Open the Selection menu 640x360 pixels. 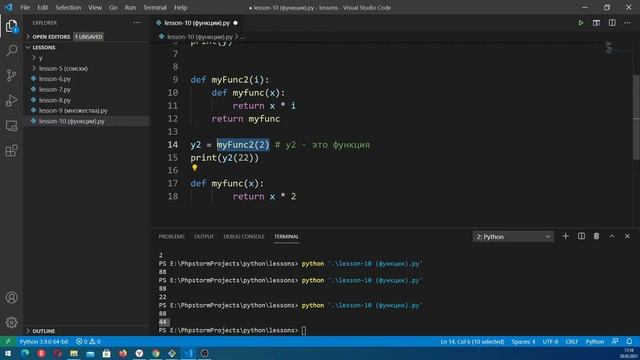68,7
